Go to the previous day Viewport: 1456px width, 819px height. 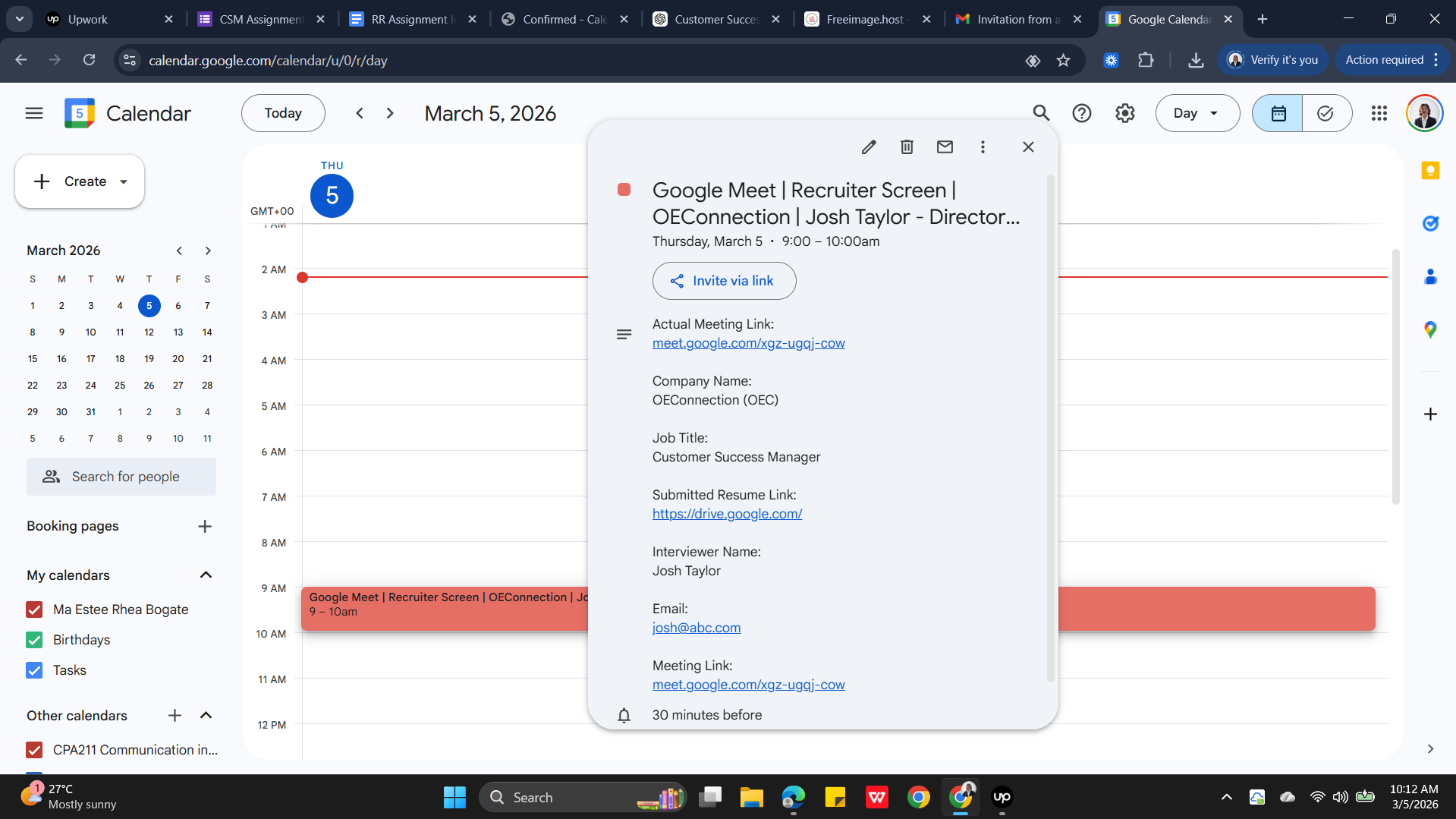click(360, 113)
